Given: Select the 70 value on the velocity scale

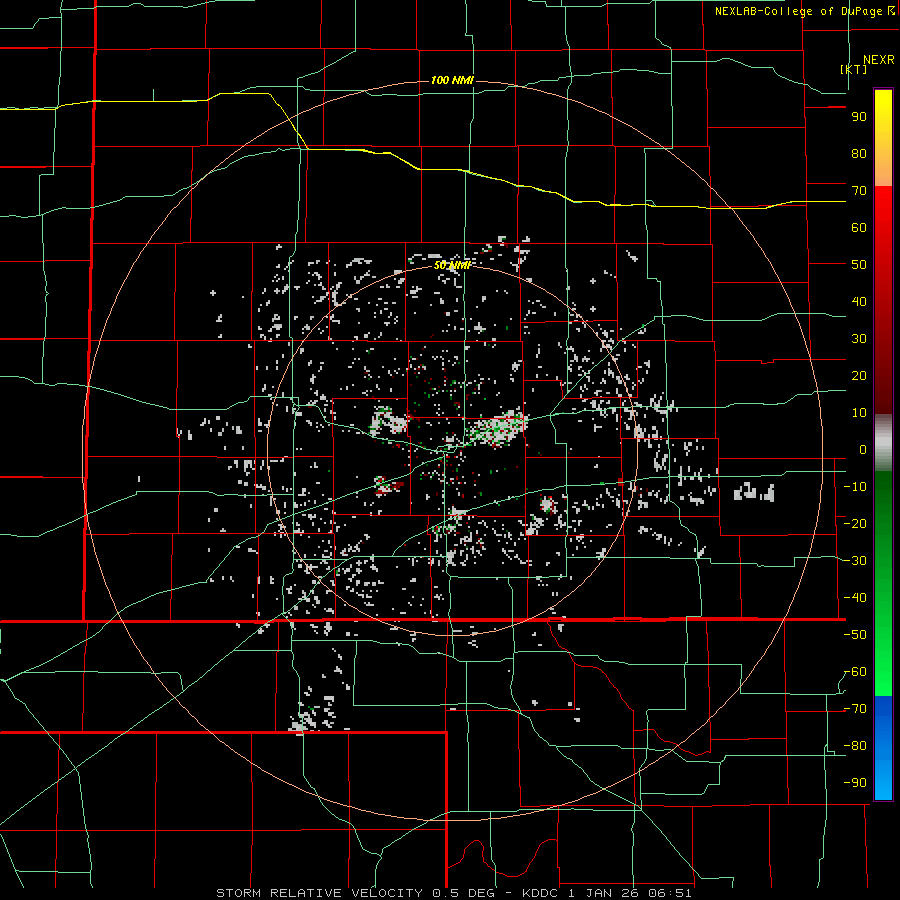Looking at the screenshot, I should [x=859, y=191].
